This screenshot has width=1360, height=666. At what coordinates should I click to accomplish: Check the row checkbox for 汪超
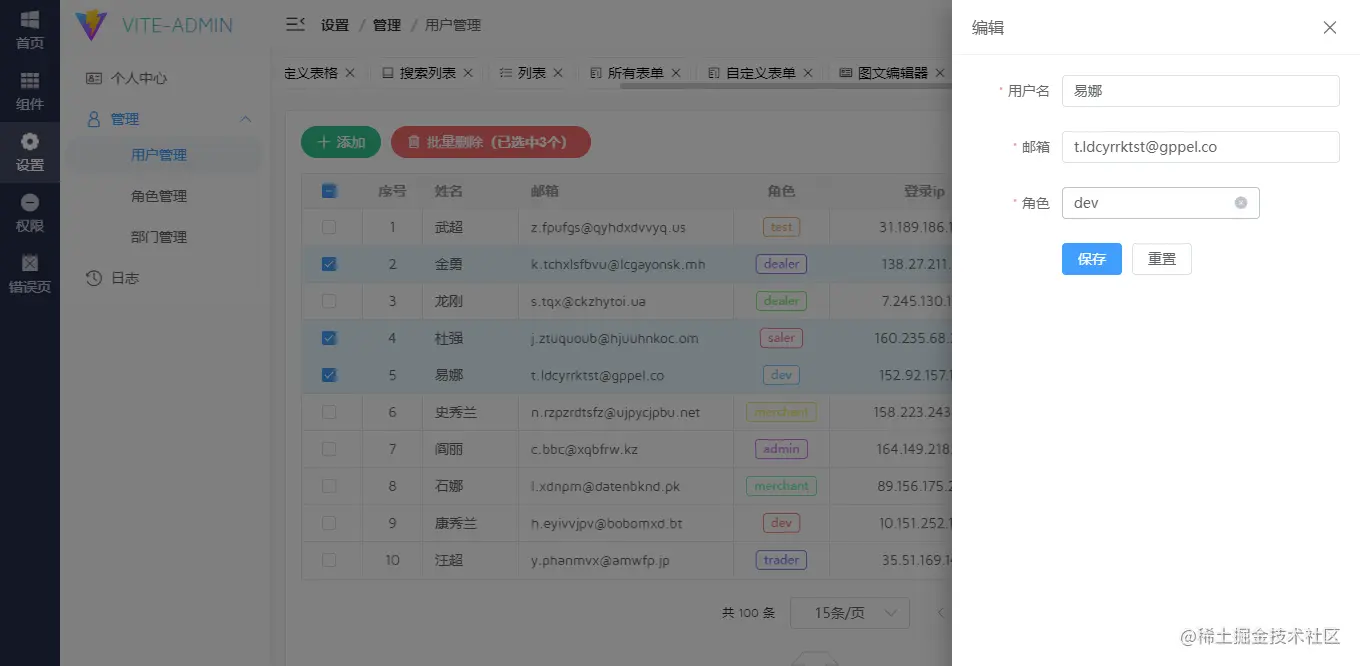329,560
